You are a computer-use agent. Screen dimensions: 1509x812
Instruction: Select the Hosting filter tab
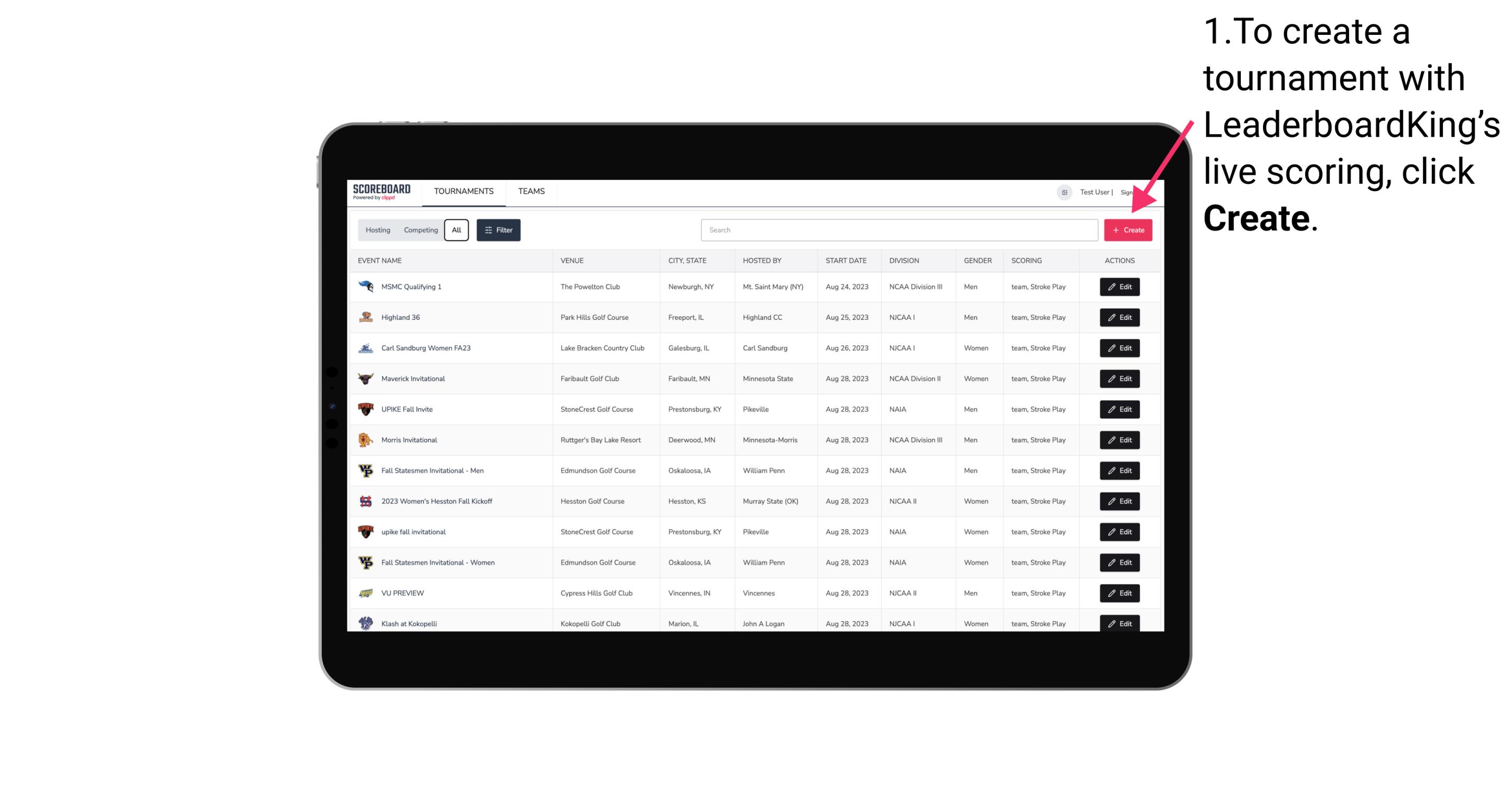[x=378, y=230]
